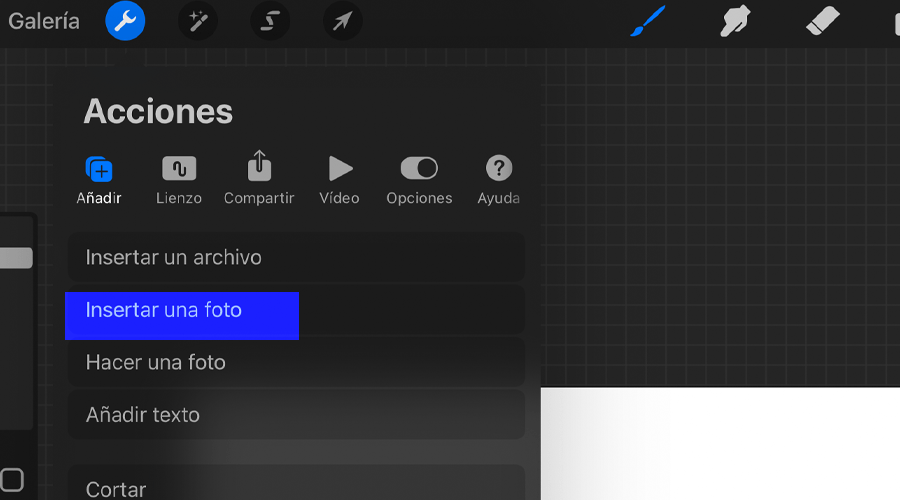900x500 pixels.
Task: Click the wrench Actions icon
Action: click(x=126, y=21)
